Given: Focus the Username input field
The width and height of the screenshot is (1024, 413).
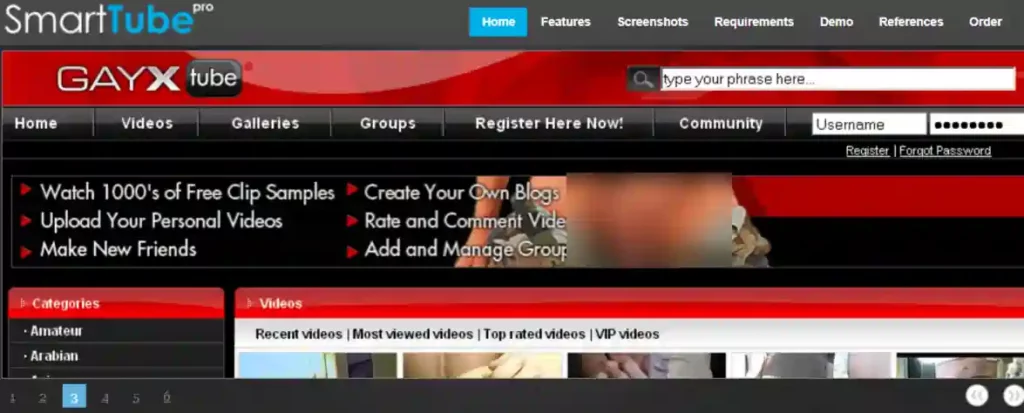Looking at the screenshot, I should (868, 125).
